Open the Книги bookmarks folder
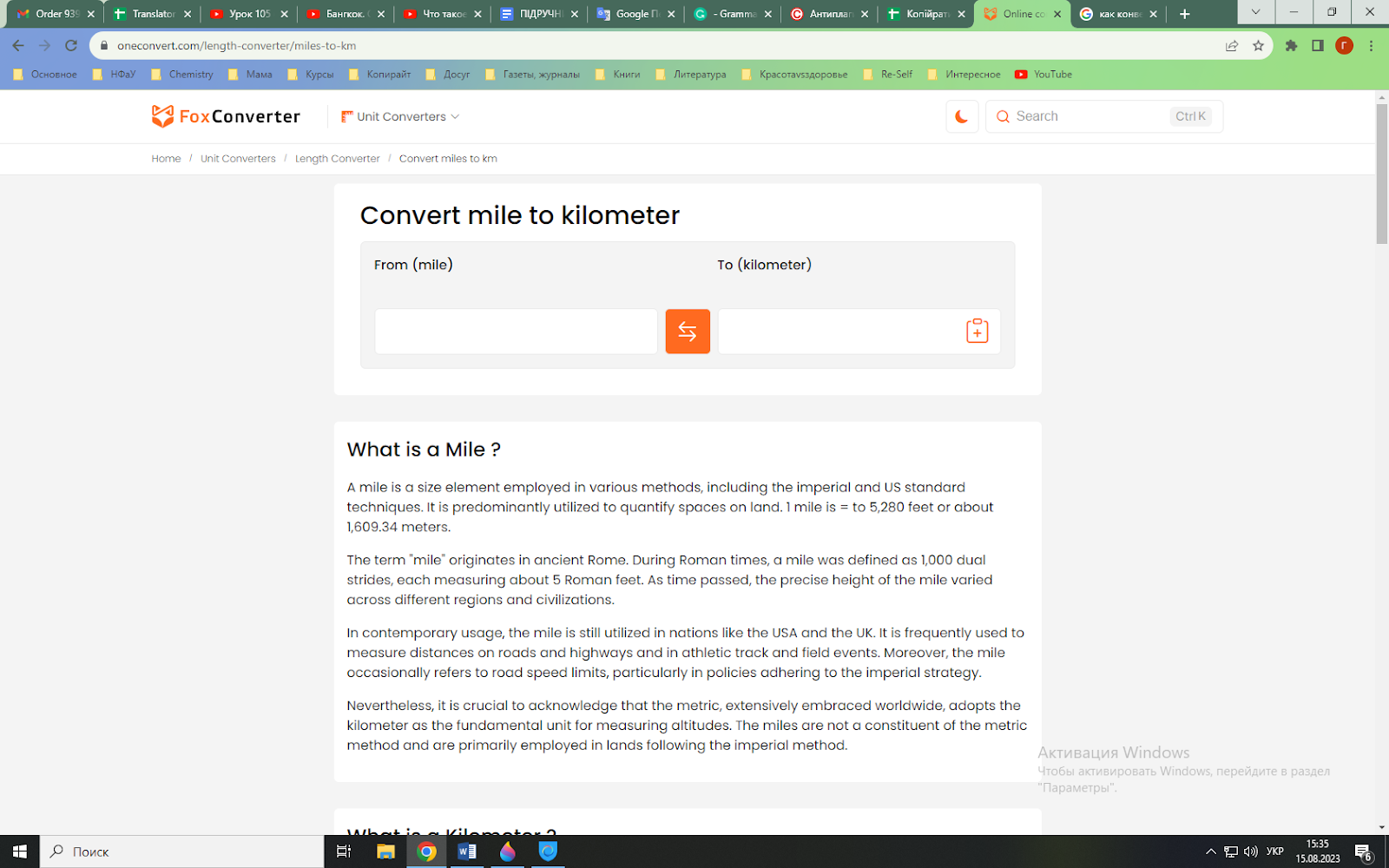Screen dimensions: 1389x868 click(618, 75)
